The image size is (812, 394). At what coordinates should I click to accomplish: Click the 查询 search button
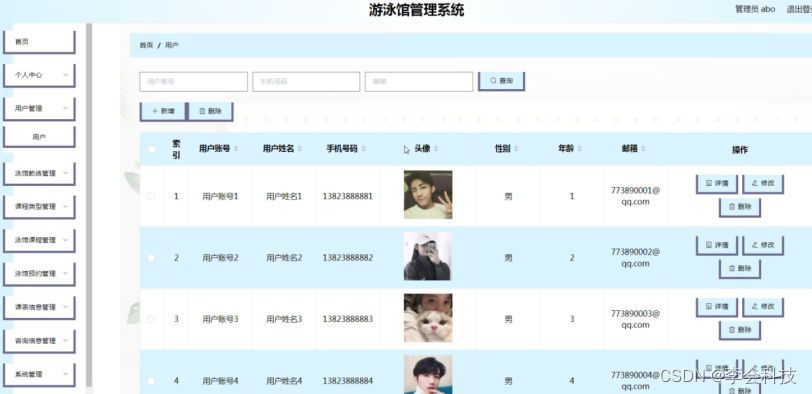click(501, 81)
